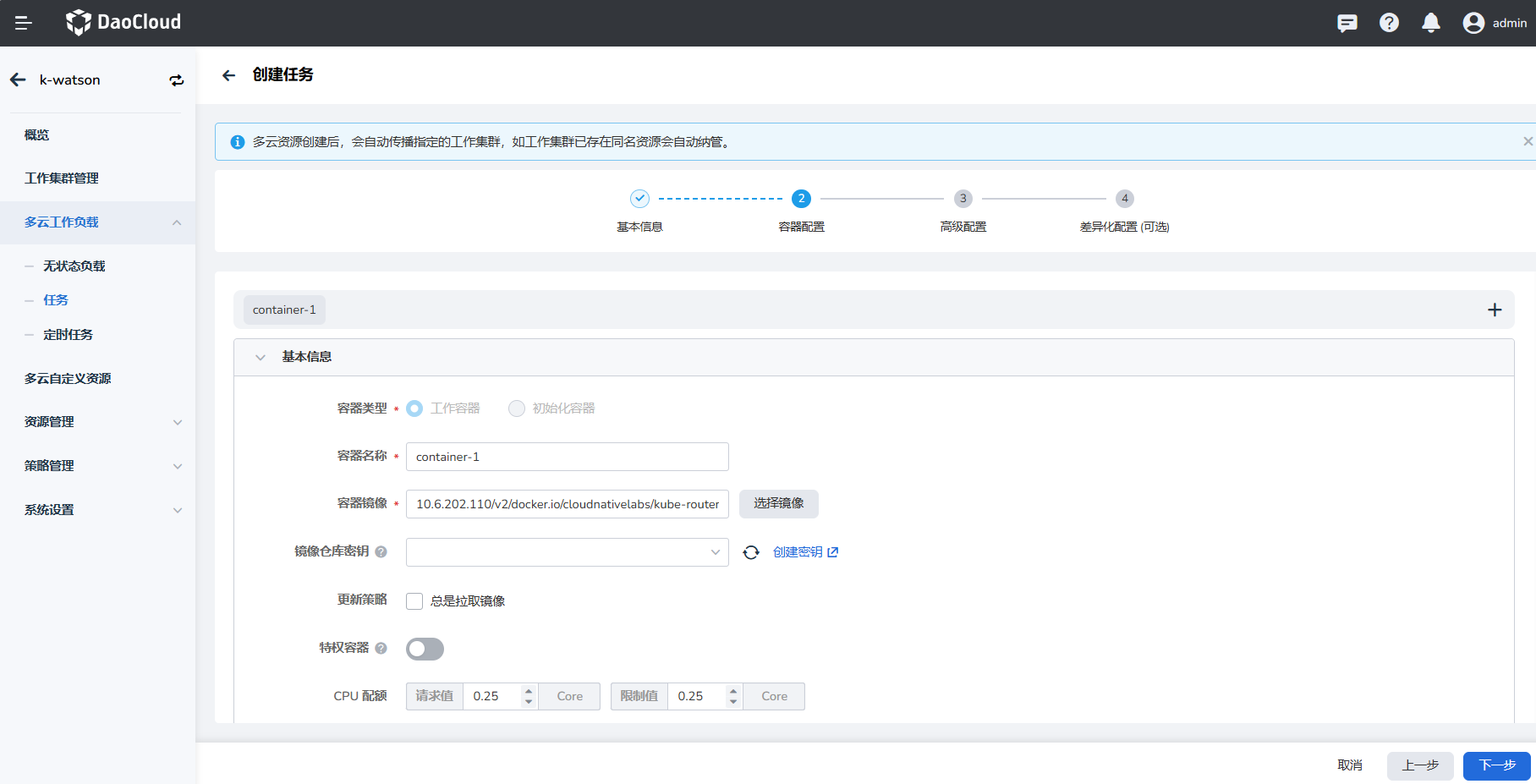Viewport: 1536px width, 784px height.
Task: Check the 总是拉取镜像 checkbox
Action: tap(414, 601)
